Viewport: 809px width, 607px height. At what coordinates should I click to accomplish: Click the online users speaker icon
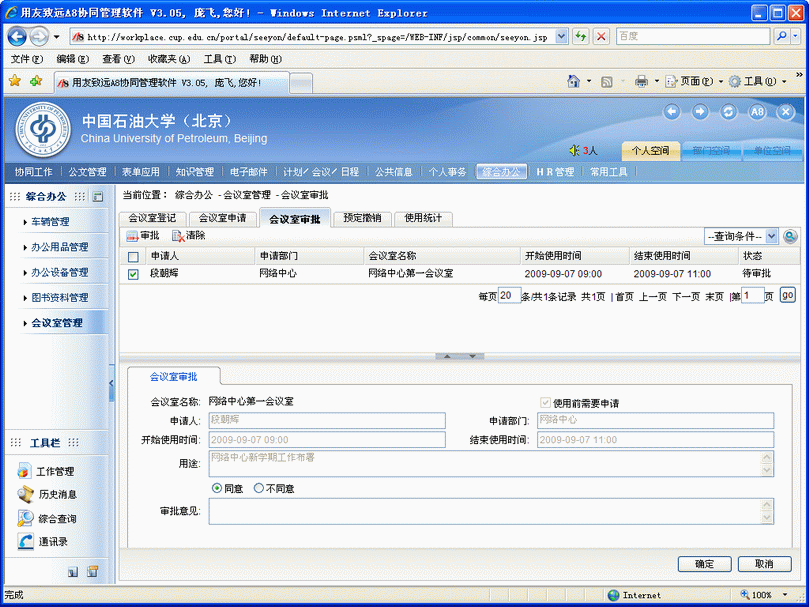(575, 151)
